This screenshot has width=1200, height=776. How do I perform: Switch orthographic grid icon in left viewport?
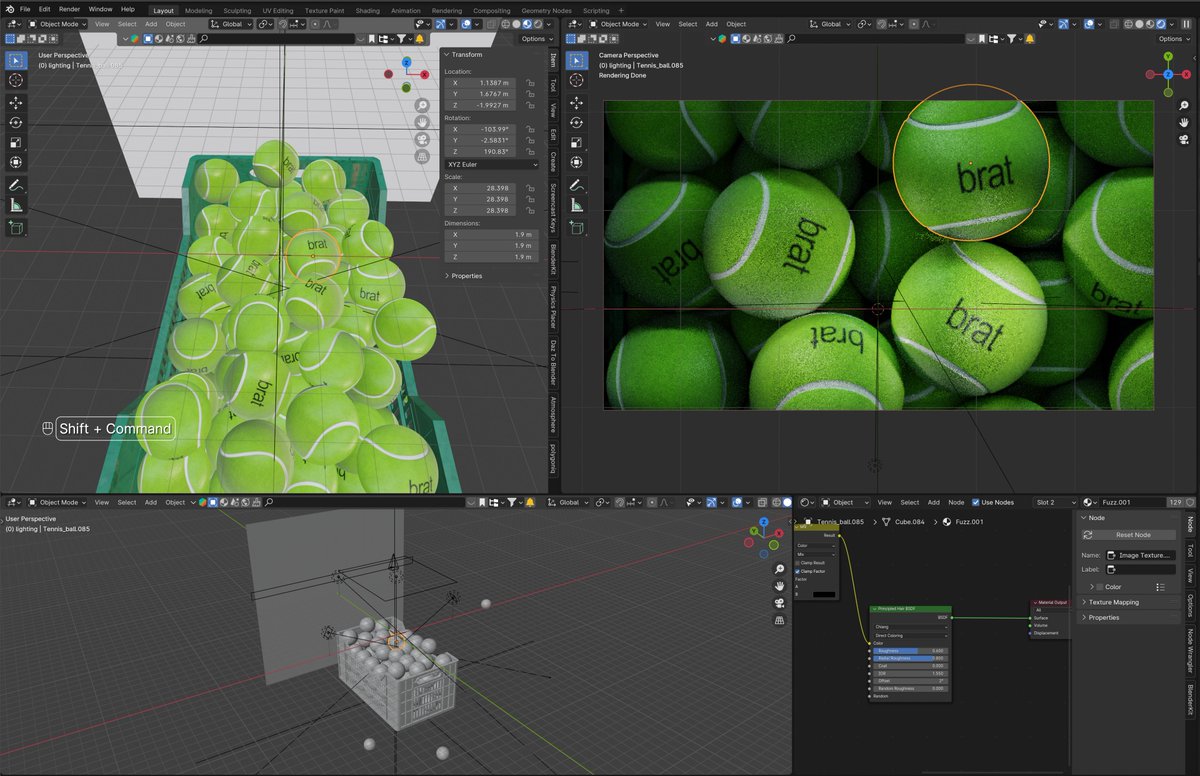pos(423,156)
